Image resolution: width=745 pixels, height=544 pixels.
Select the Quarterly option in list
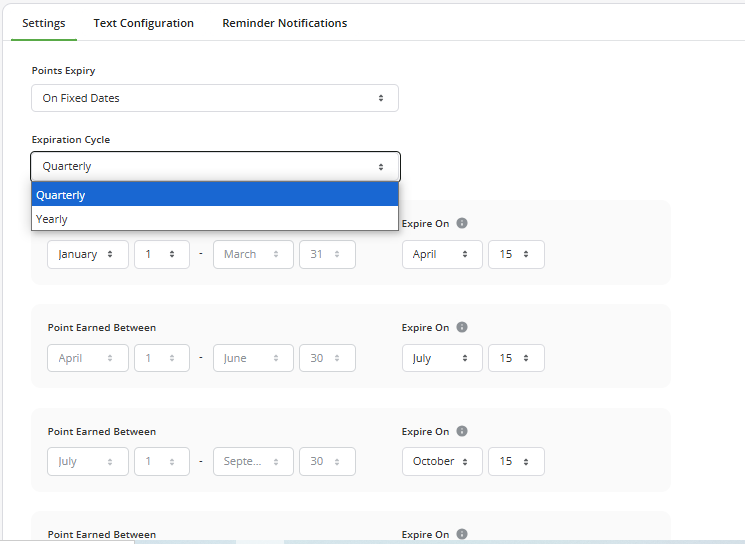(215, 195)
